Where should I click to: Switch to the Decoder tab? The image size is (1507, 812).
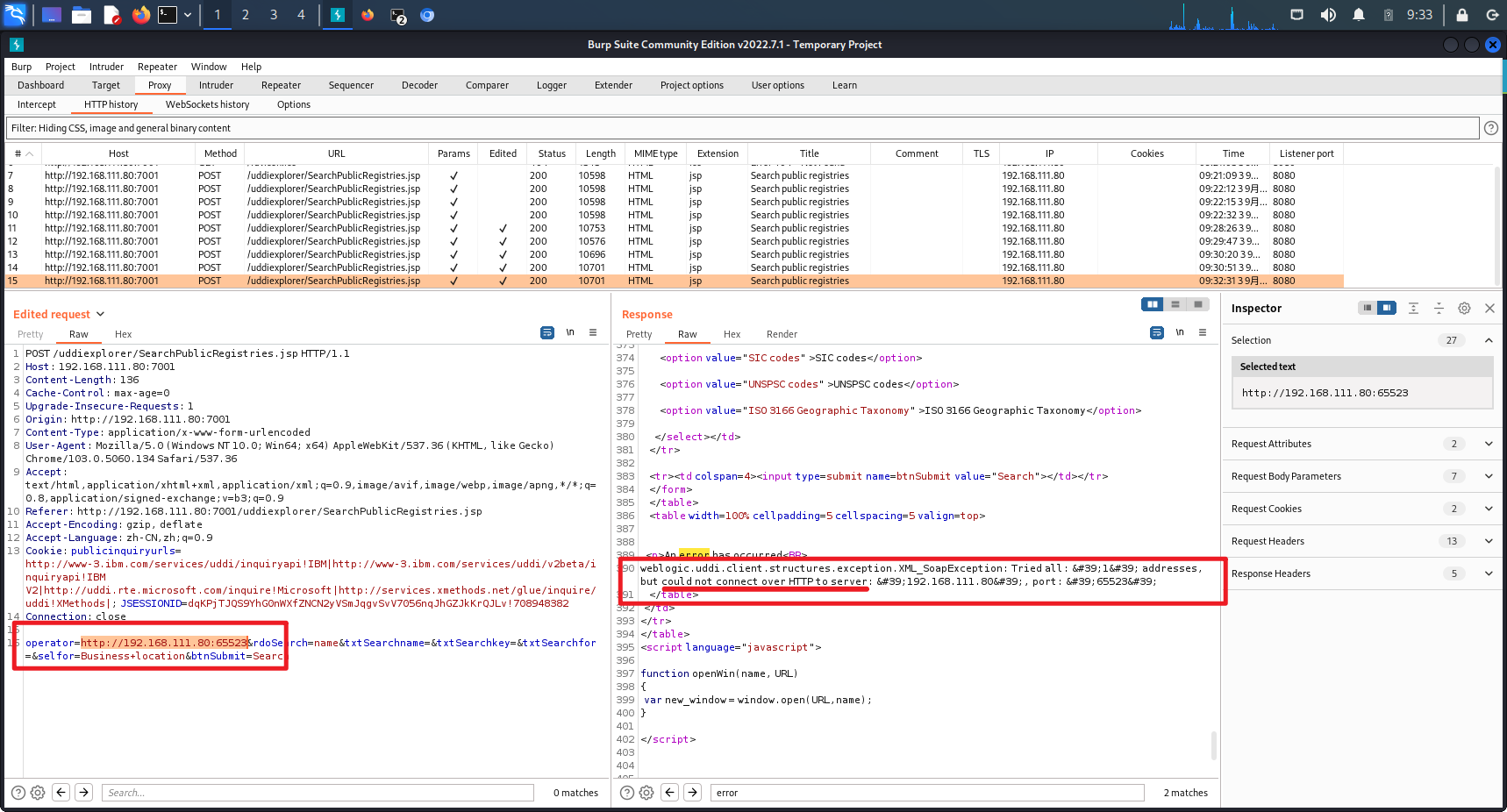[x=419, y=85]
